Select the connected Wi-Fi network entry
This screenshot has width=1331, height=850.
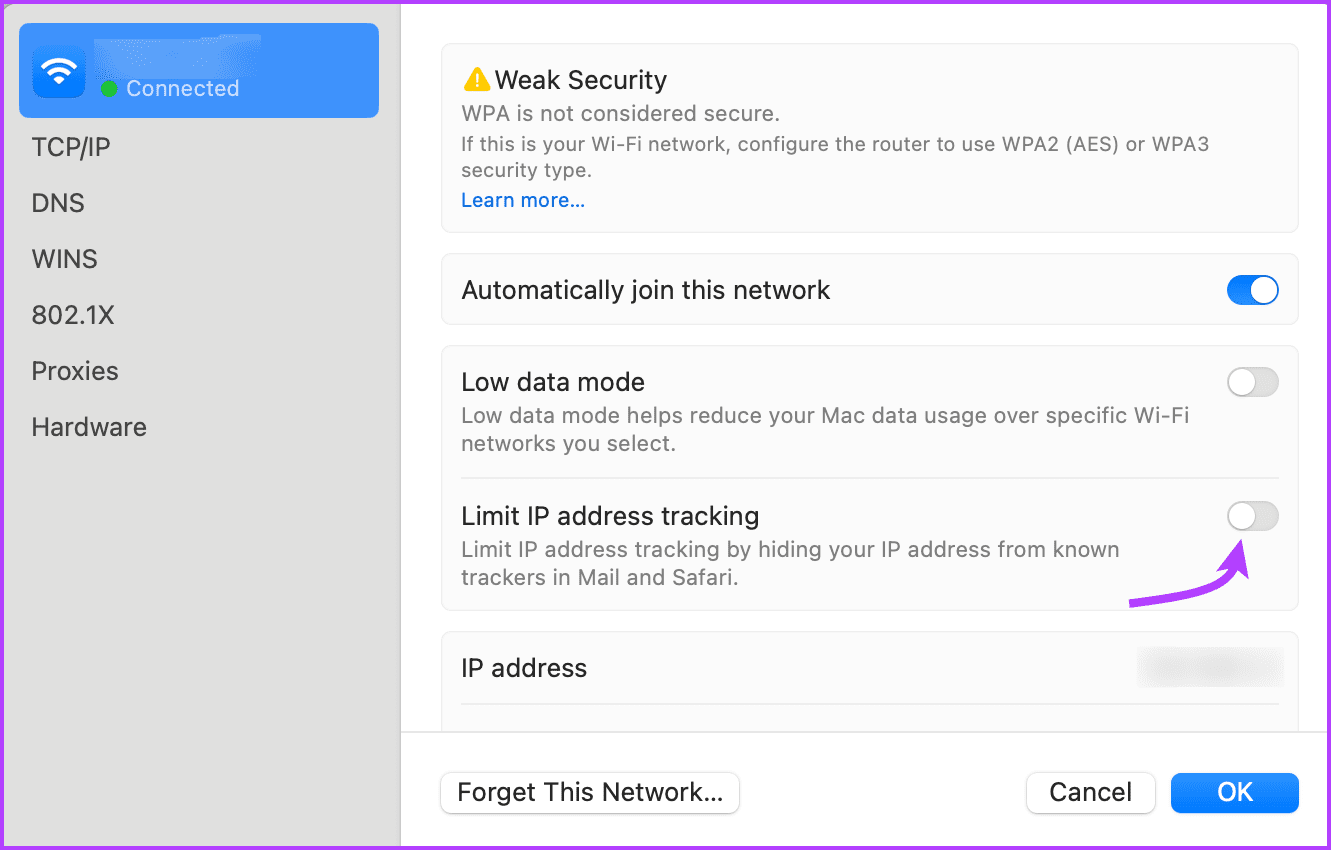click(199, 70)
